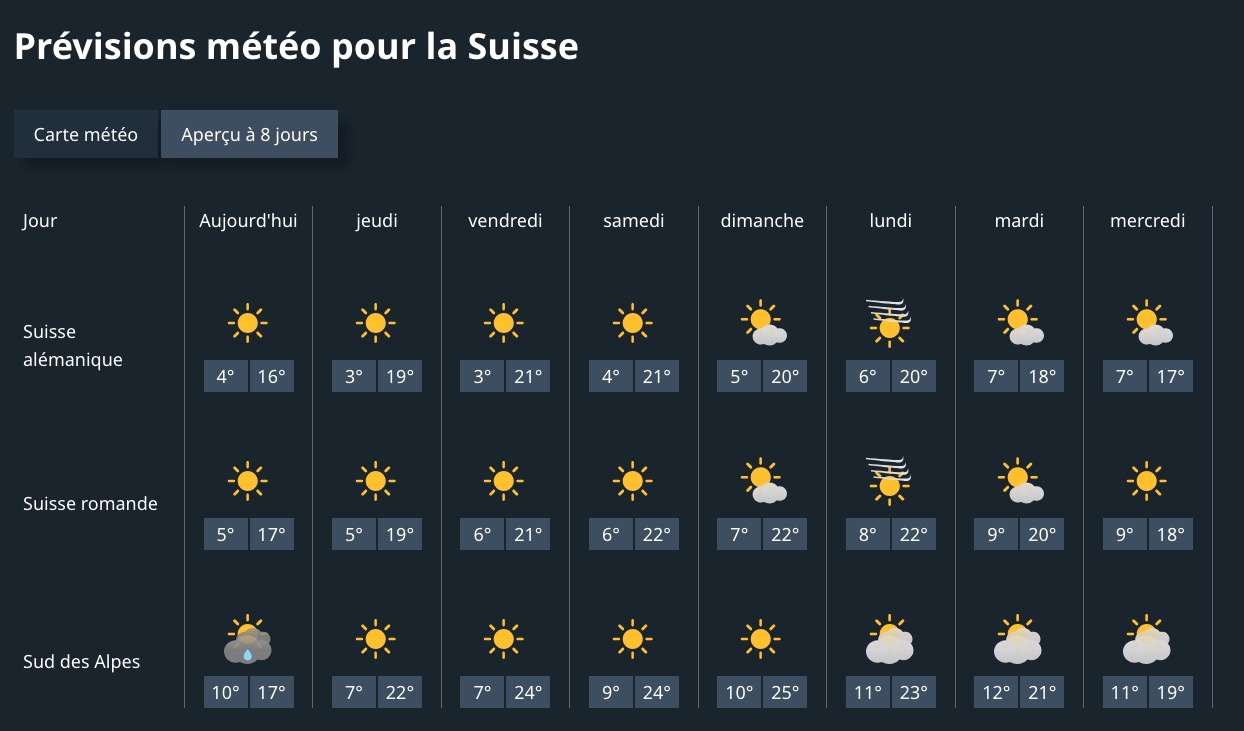1244x731 pixels.
Task: Select the partly cloudy icon for mardi, Suisse alémanique
Action: [1018, 322]
